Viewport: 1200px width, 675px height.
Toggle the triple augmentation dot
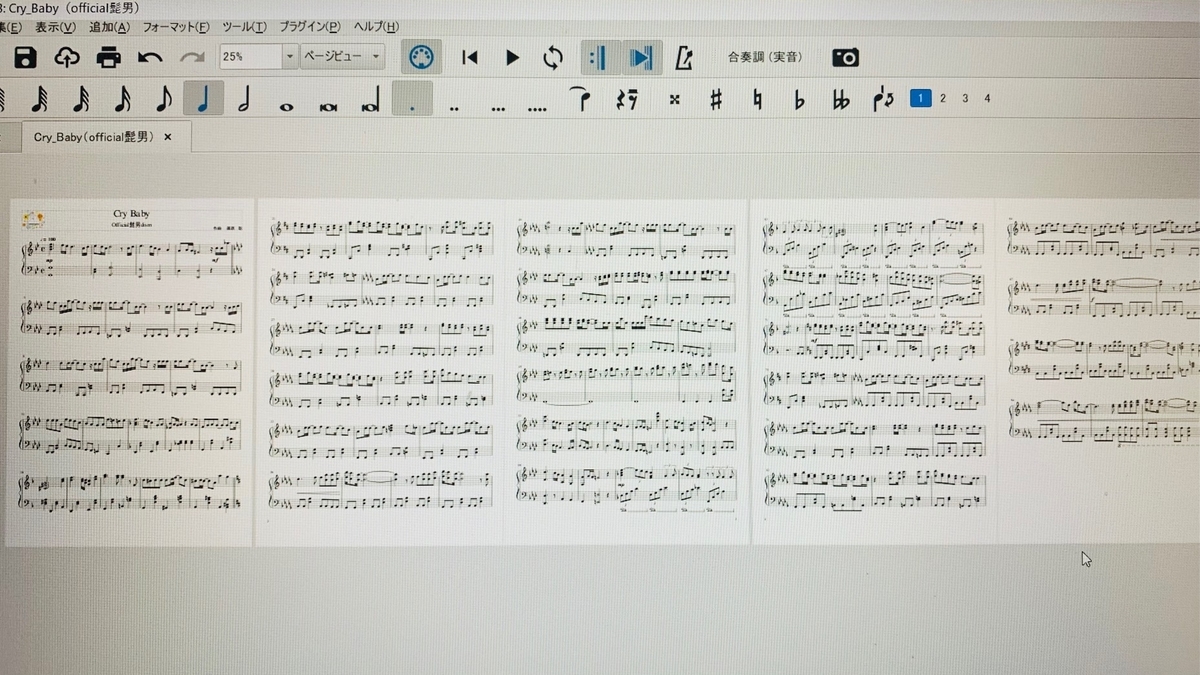click(496, 107)
